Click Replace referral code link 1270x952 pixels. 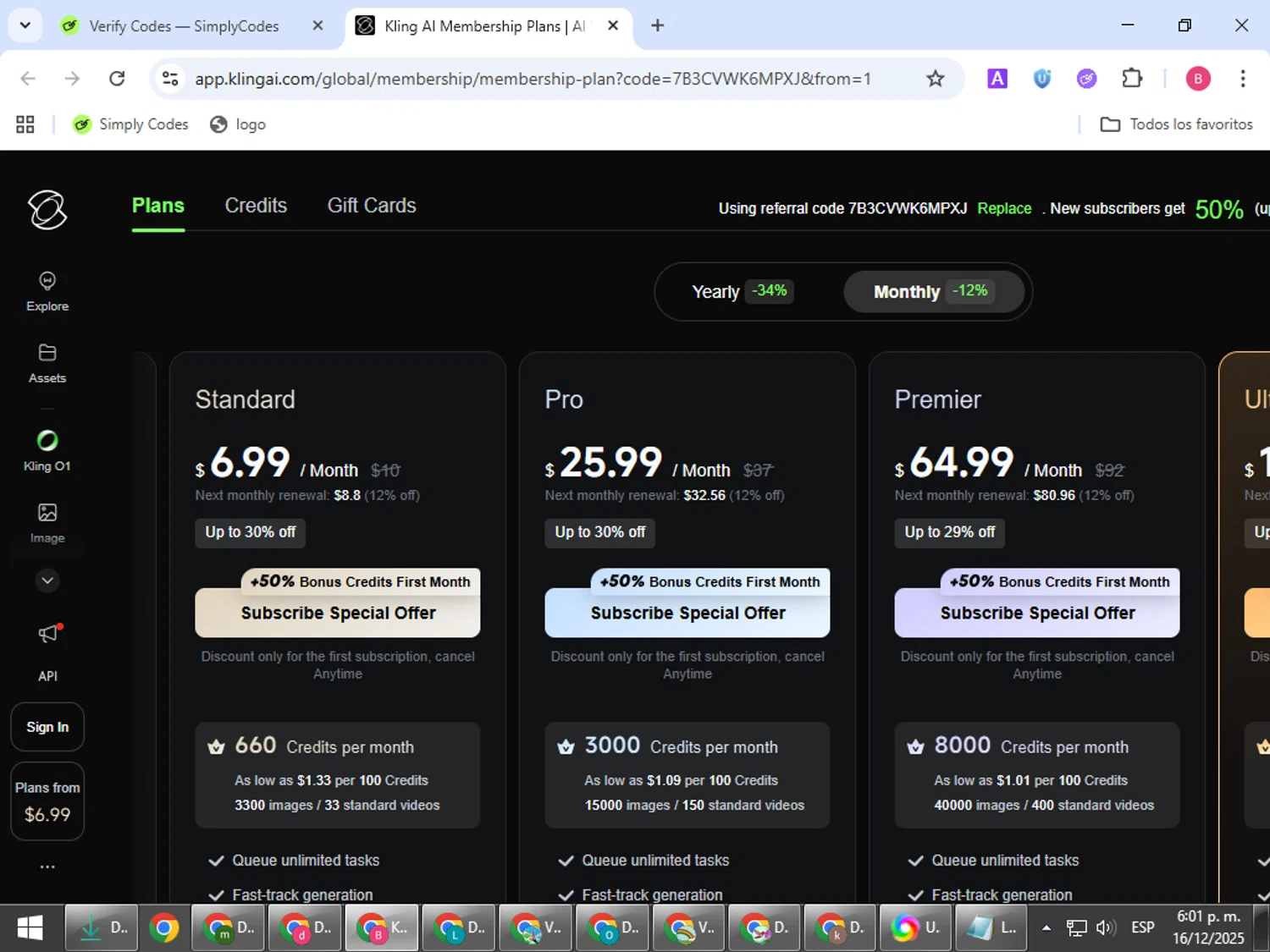1004,208
